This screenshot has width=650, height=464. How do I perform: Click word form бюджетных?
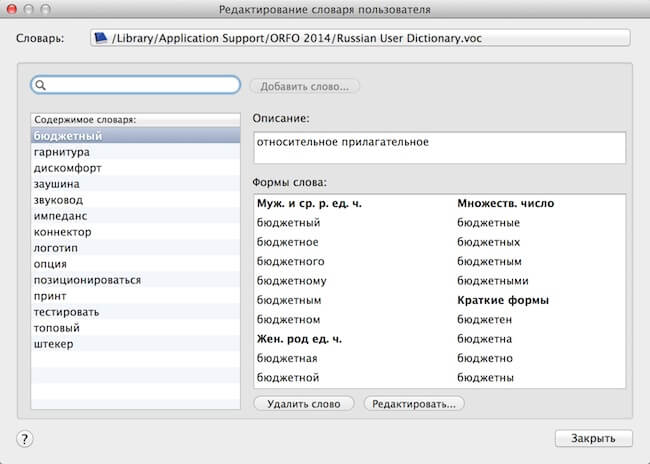point(489,242)
